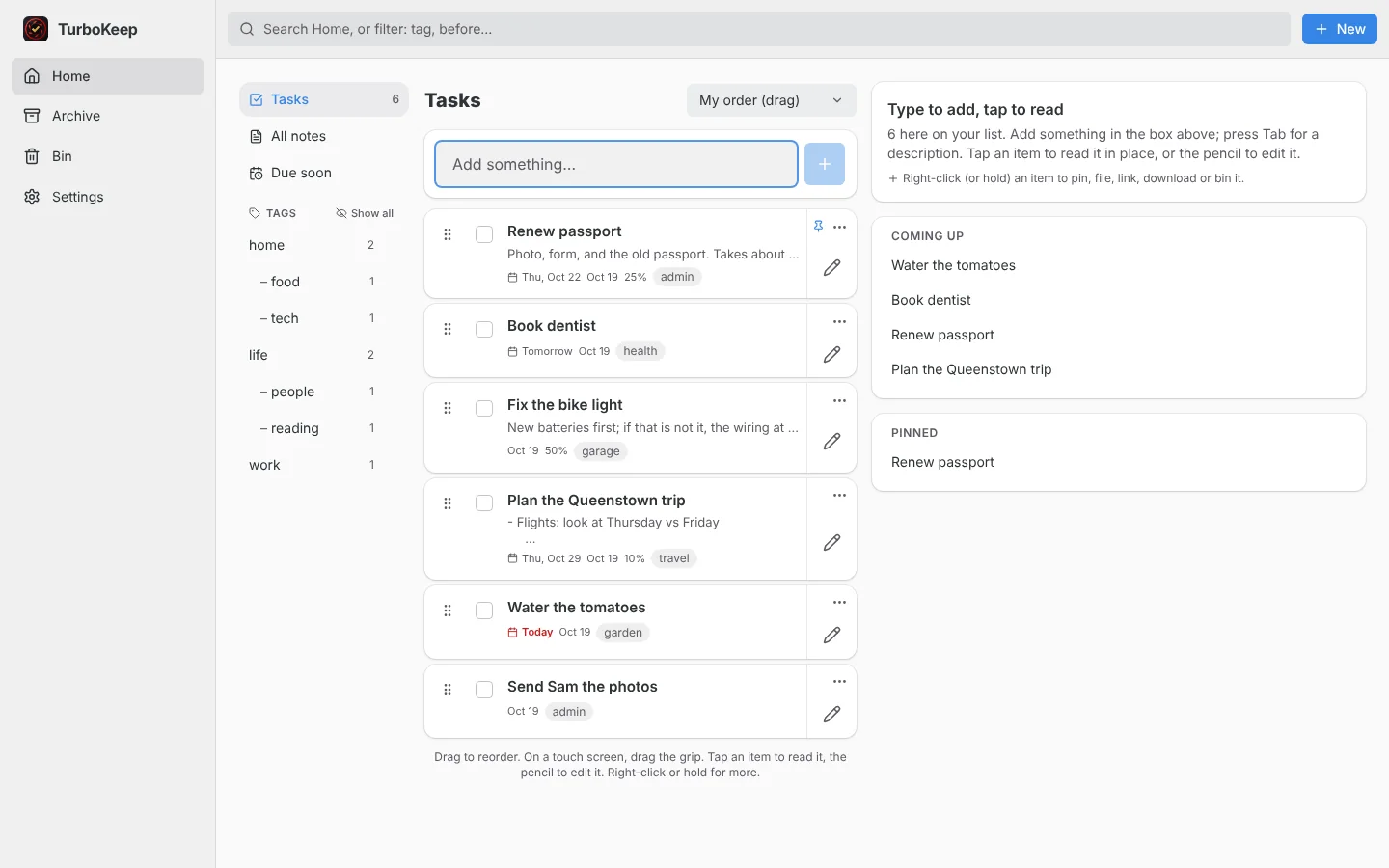Tick the Fix the bike light checkbox
Image resolution: width=1389 pixels, height=868 pixels.
click(484, 408)
